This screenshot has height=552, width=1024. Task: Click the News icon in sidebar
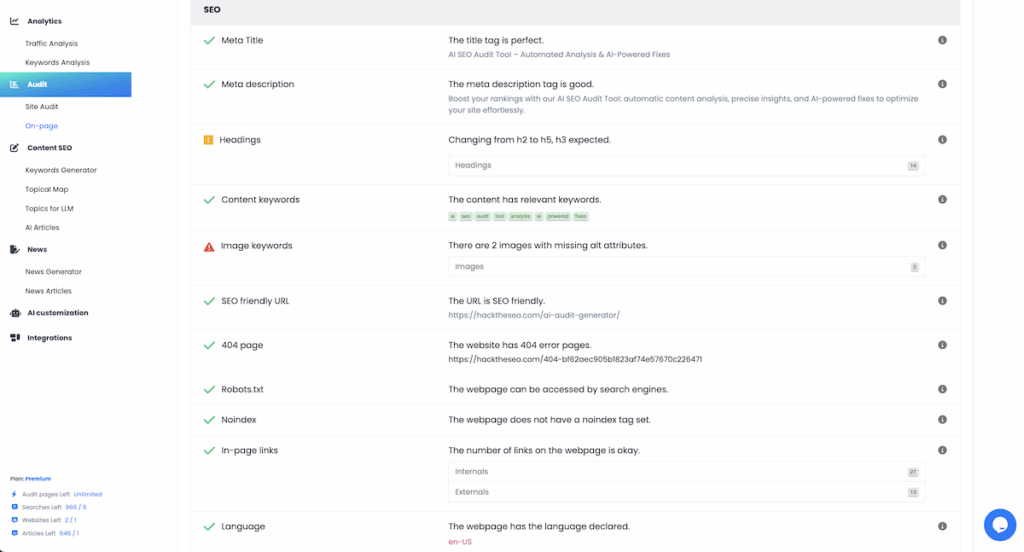[14, 250]
